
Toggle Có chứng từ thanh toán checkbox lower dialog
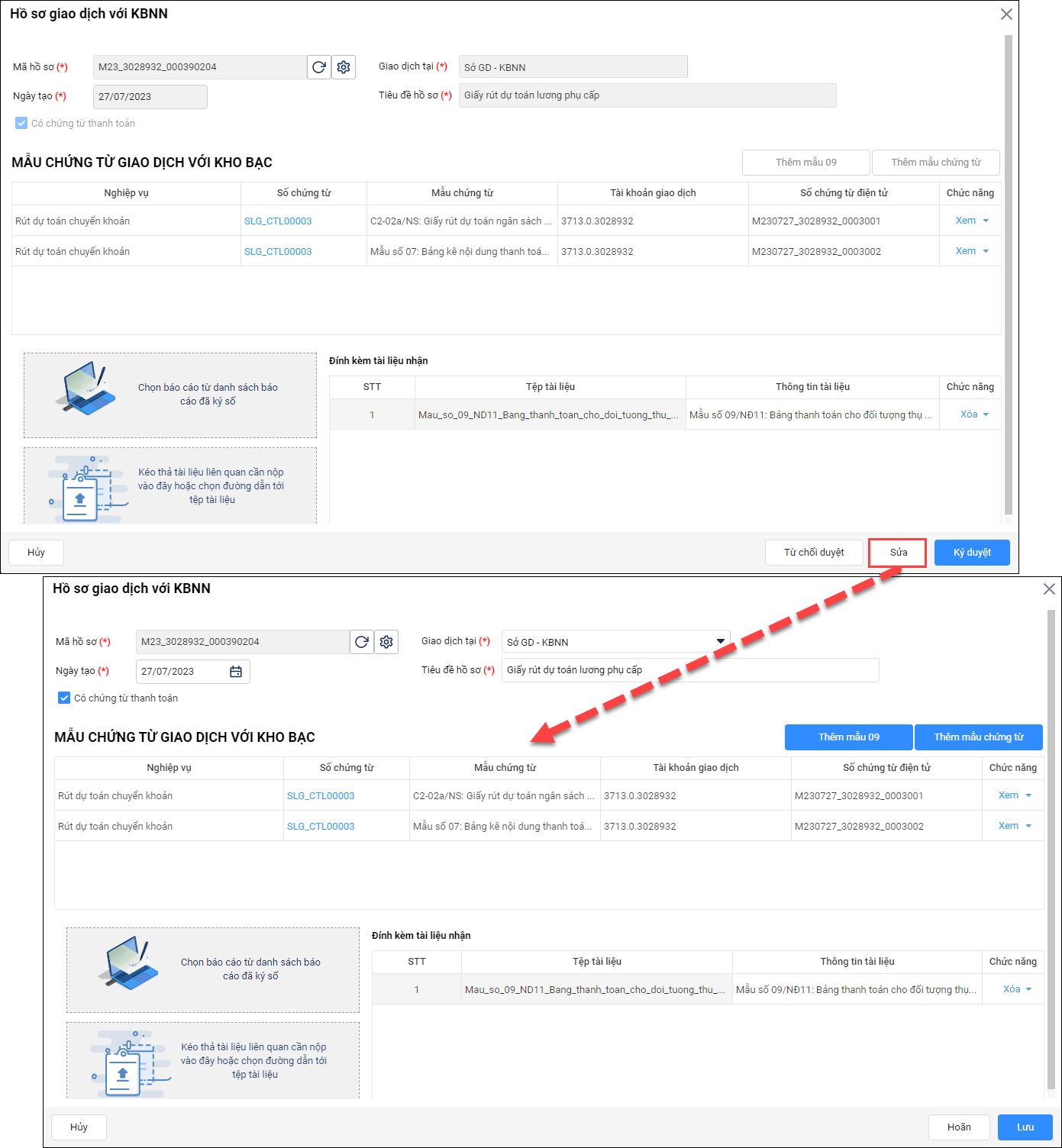coord(64,698)
